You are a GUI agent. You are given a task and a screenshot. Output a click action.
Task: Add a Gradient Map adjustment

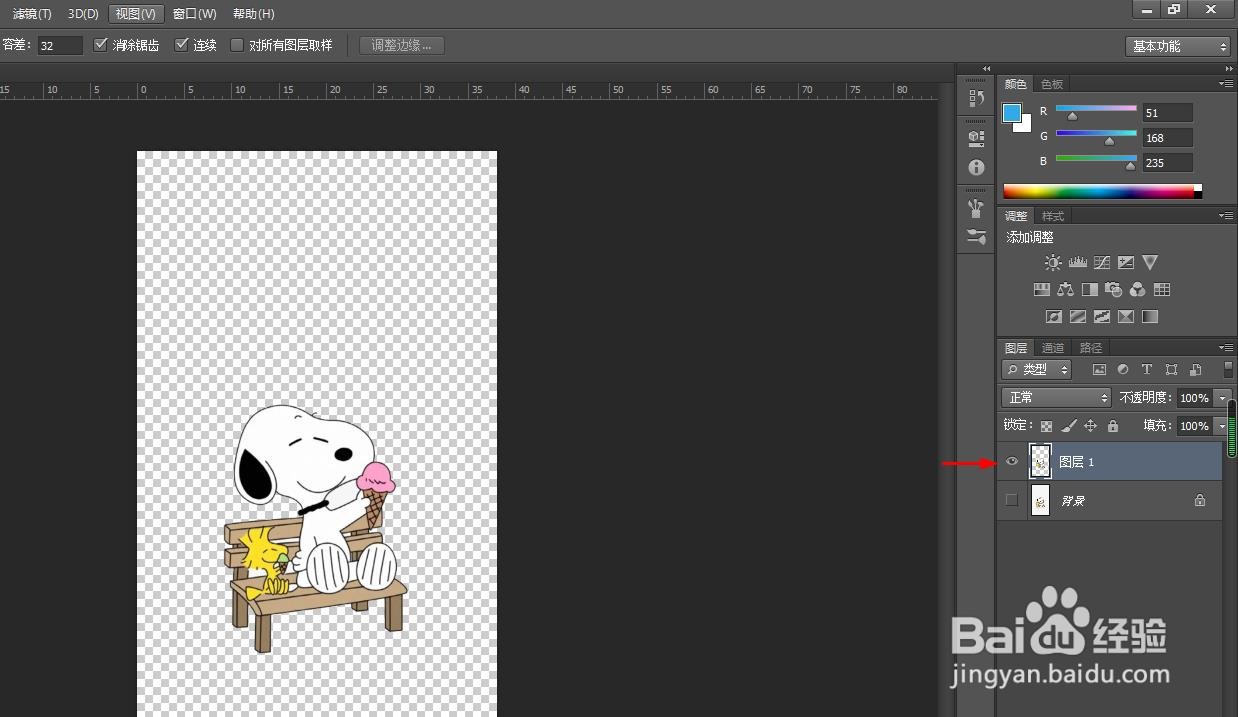tap(1150, 317)
